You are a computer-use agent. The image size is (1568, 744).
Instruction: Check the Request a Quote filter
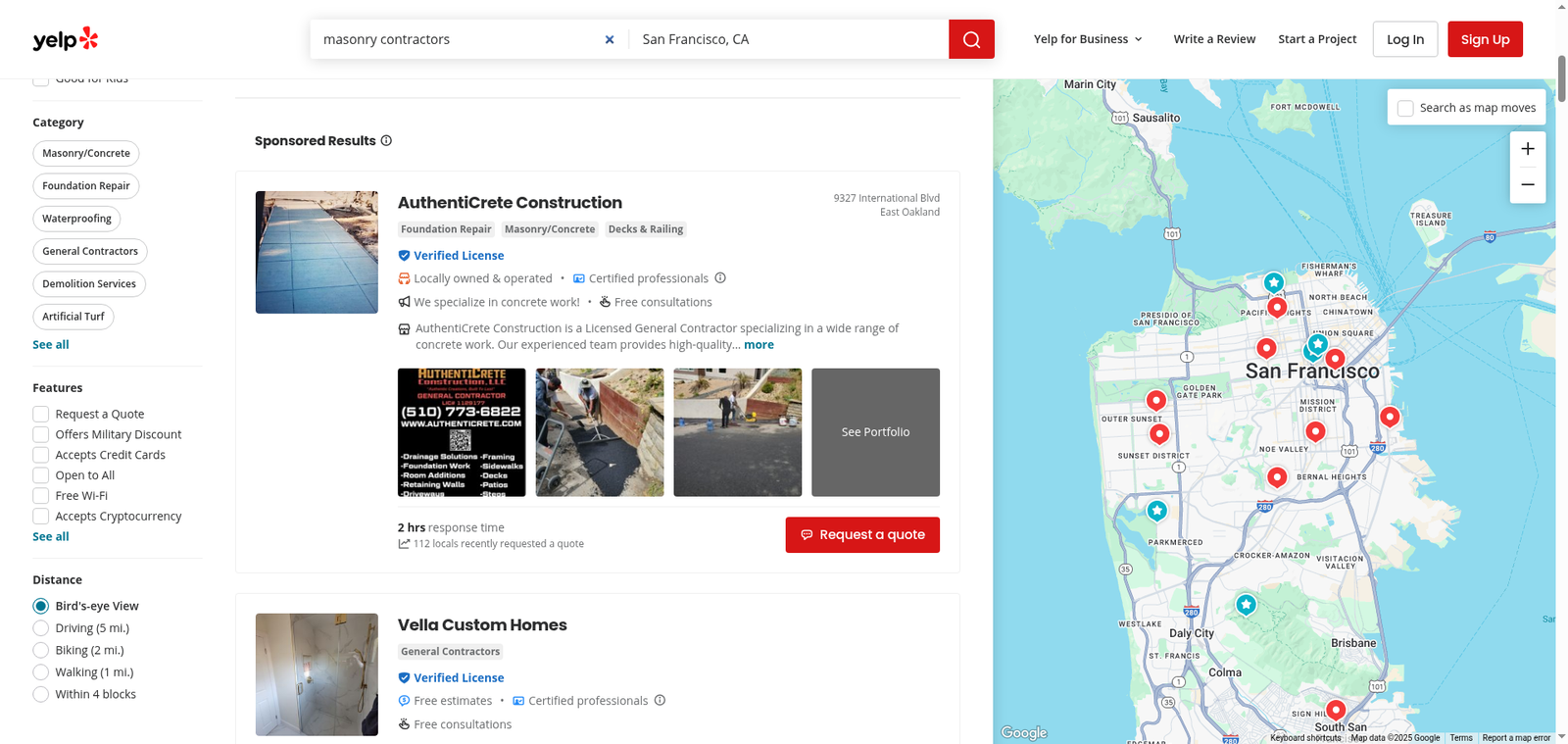(x=41, y=414)
